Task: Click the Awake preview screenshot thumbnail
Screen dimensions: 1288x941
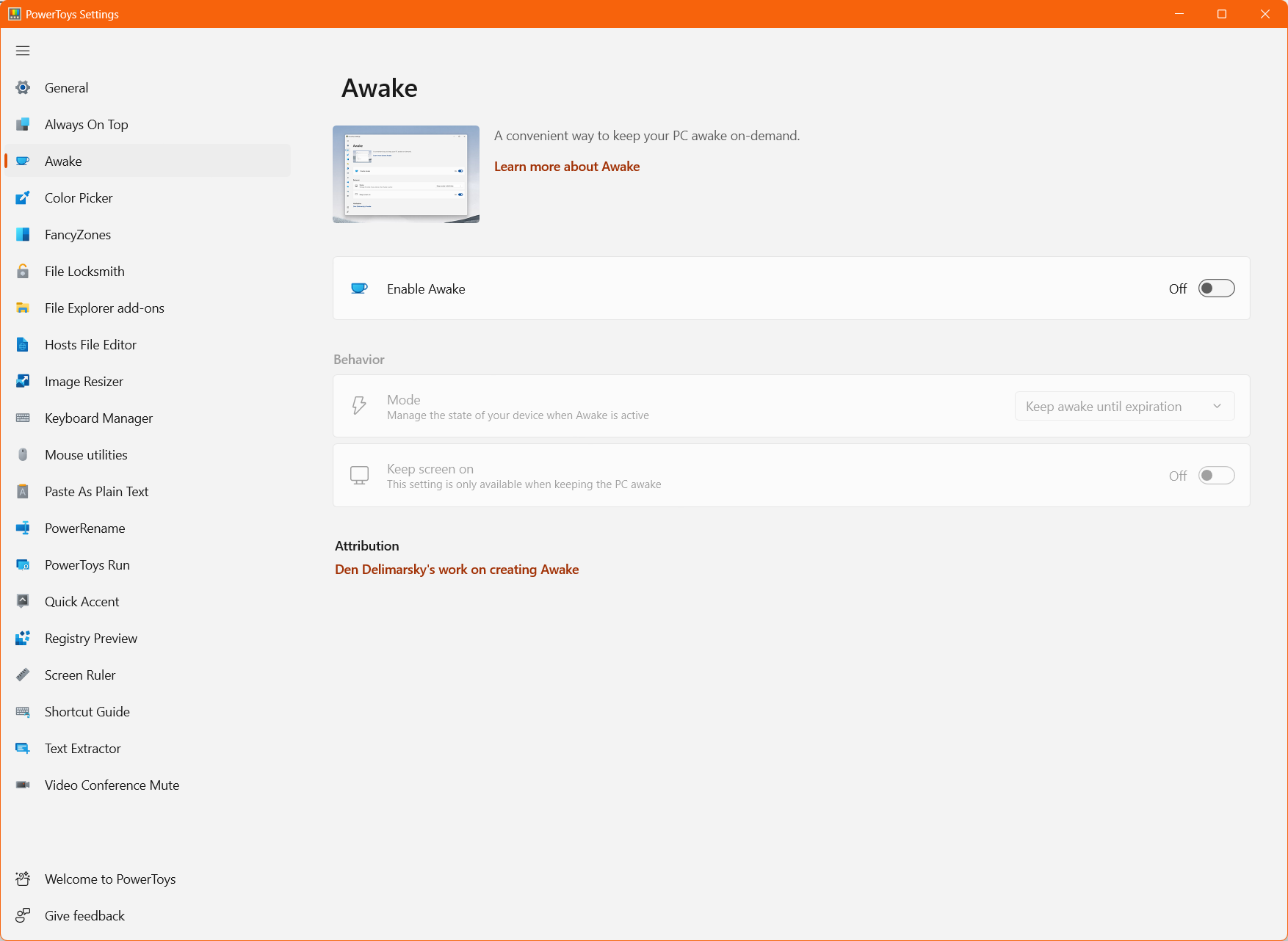Action: click(x=405, y=174)
